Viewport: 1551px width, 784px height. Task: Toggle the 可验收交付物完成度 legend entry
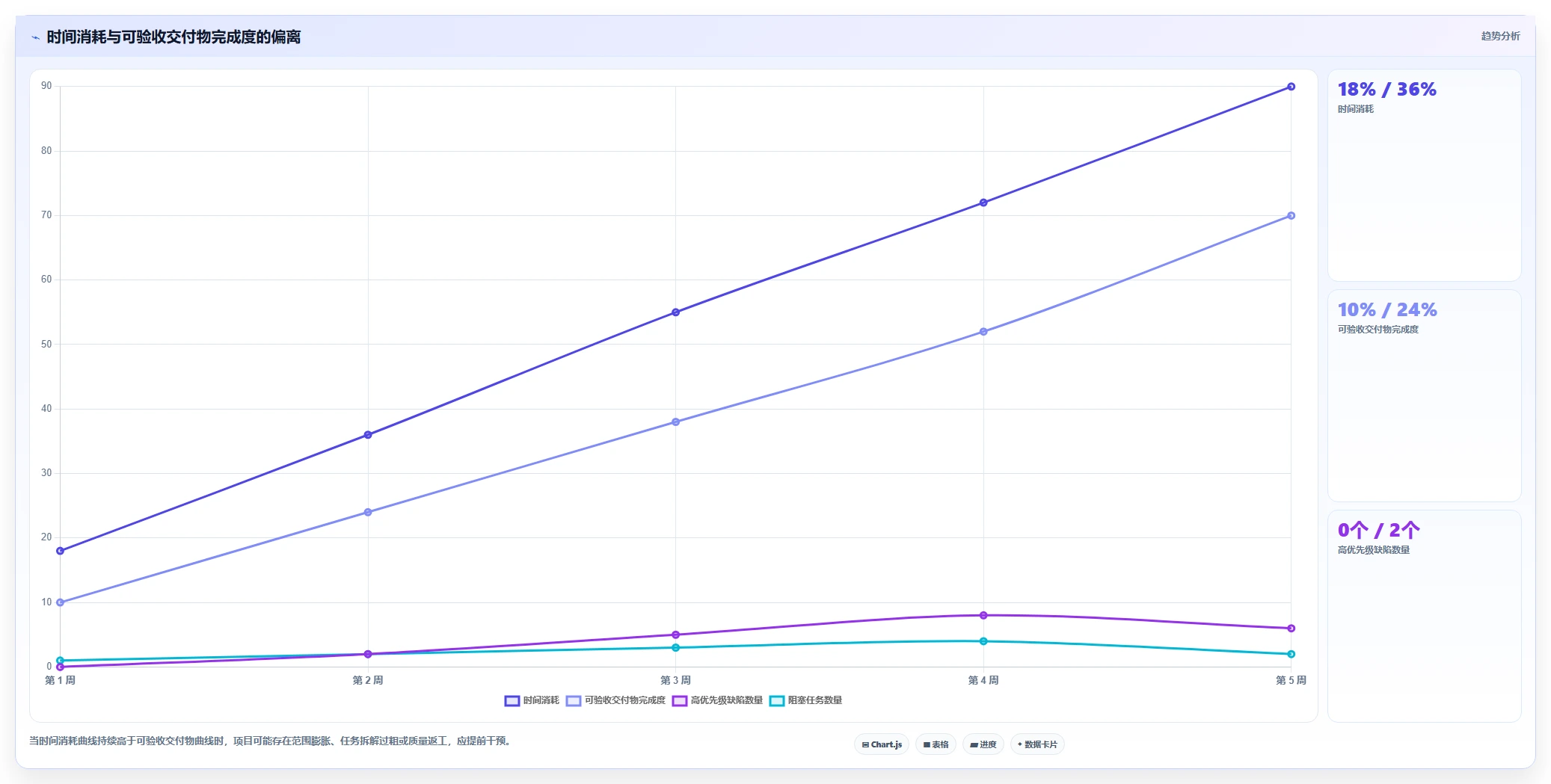click(615, 700)
